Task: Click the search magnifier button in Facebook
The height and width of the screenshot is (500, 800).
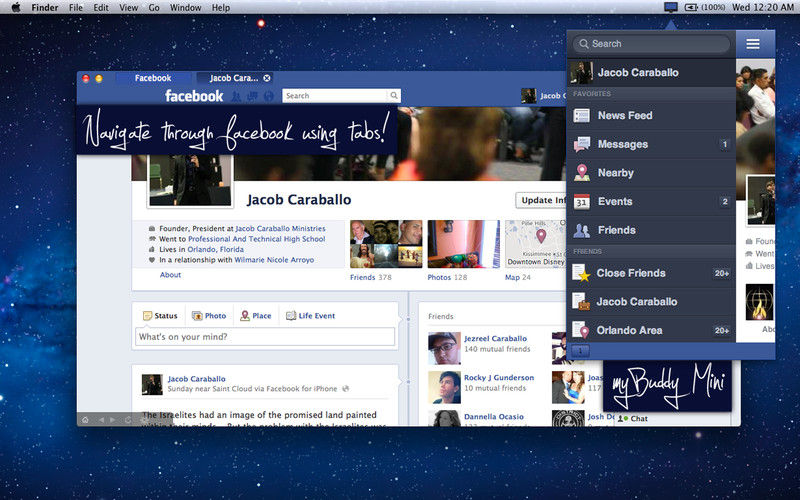Action: point(394,96)
